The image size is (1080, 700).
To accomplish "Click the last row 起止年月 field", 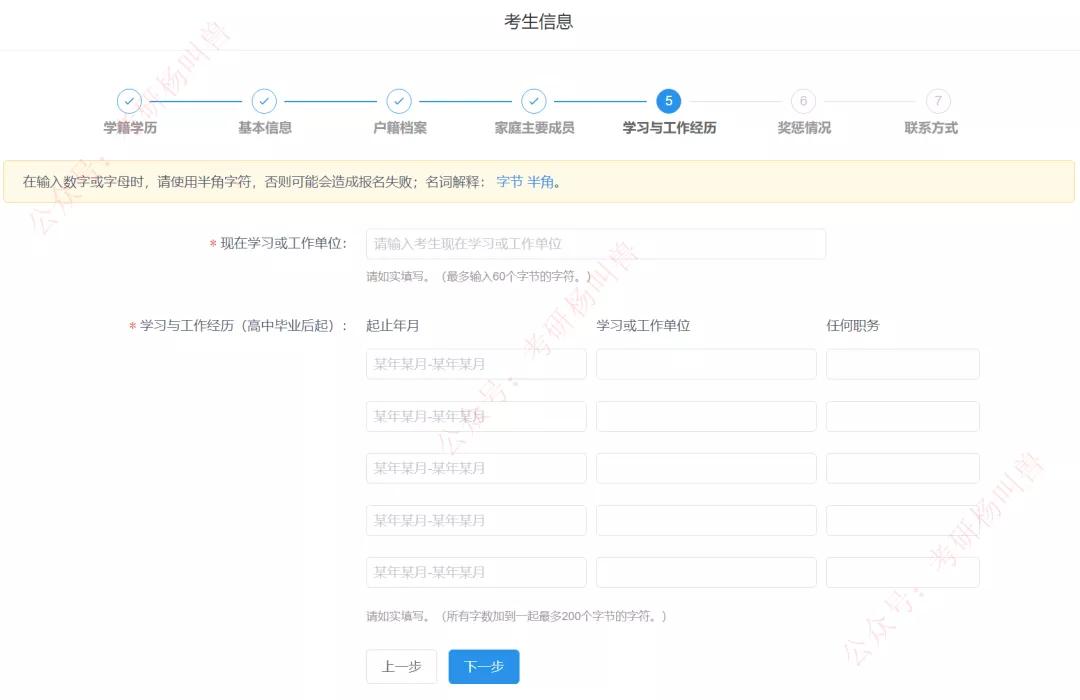I will pos(475,571).
